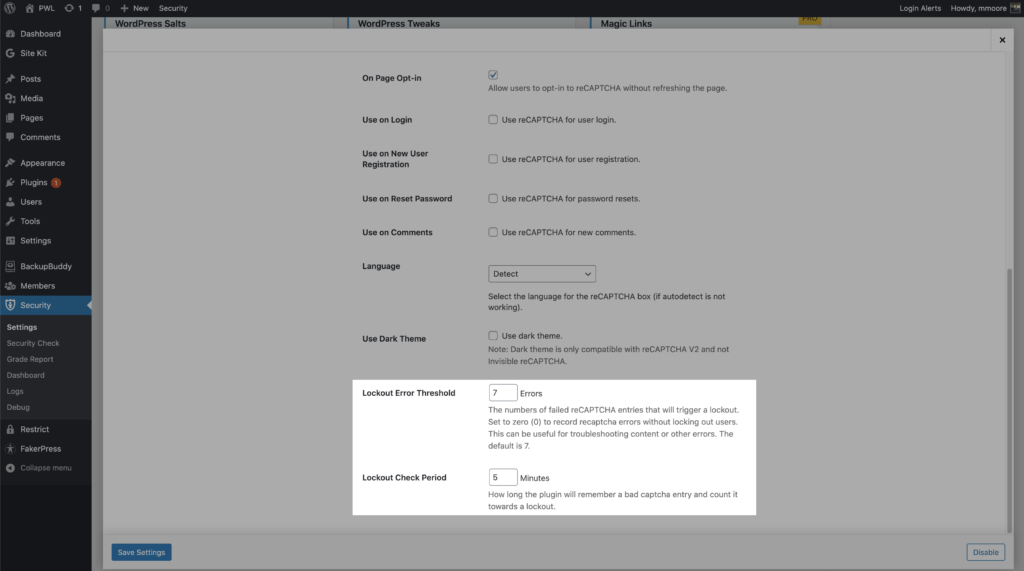Click the Site Kit Google icon

pos(10,53)
